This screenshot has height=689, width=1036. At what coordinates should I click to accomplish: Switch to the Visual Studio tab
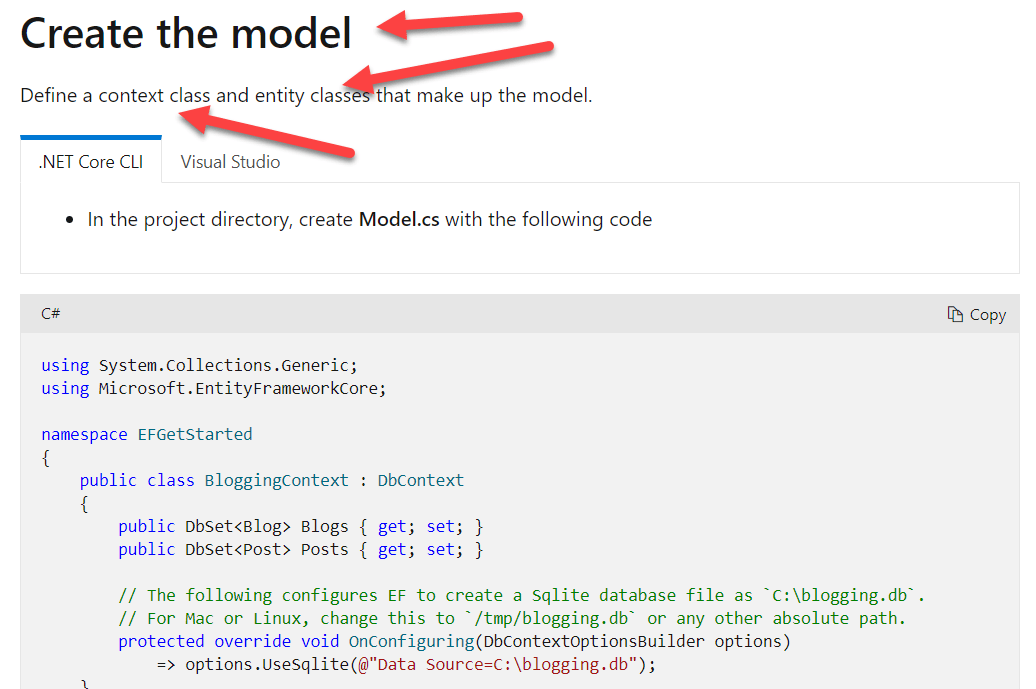pyautogui.click(x=230, y=162)
